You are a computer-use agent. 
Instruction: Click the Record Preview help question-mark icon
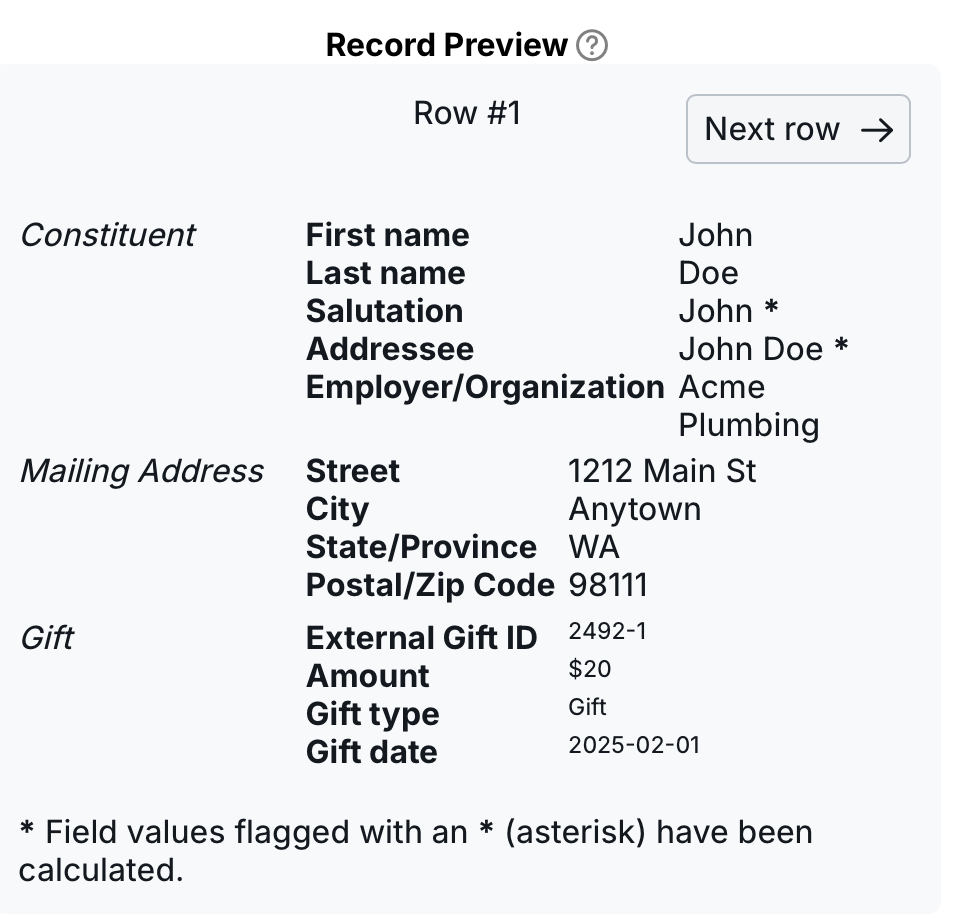tap(592, 46)
